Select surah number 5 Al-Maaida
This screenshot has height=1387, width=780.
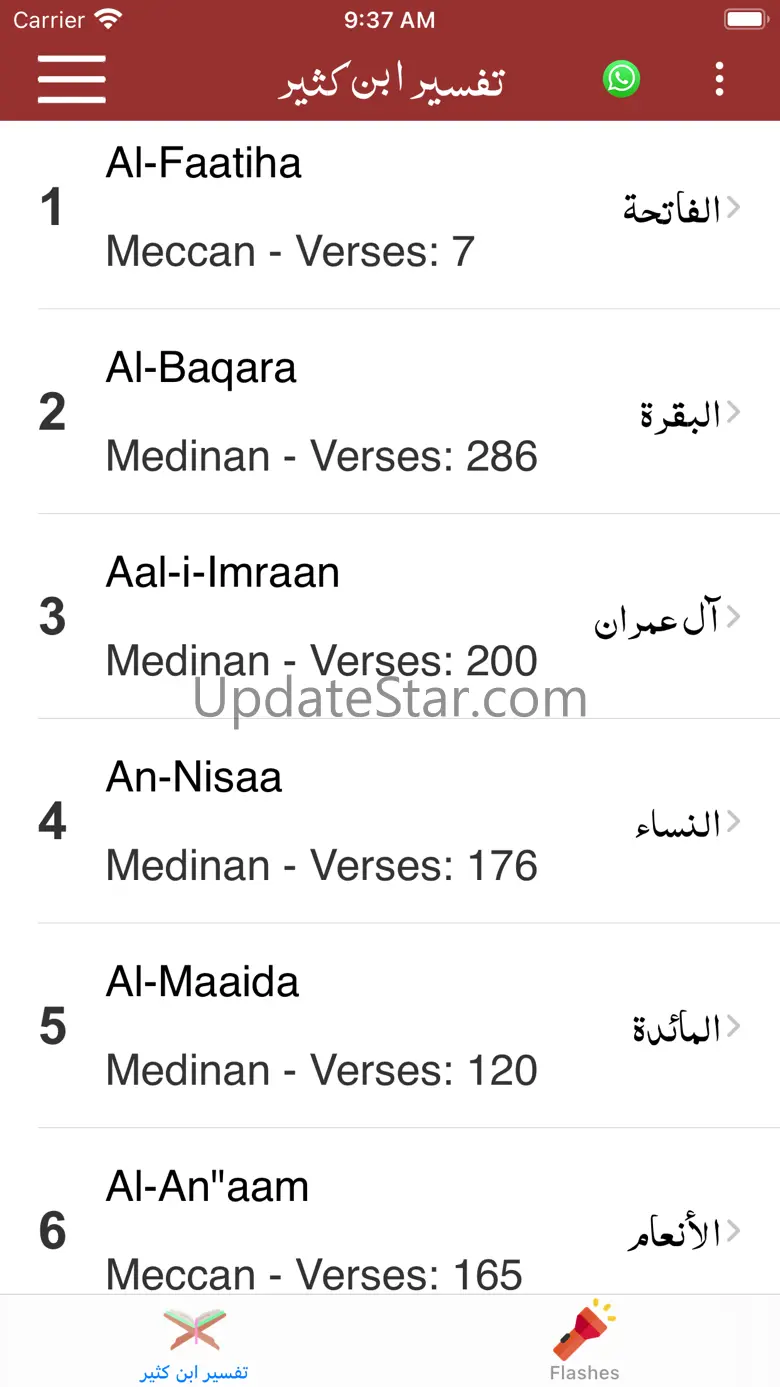click(53, 1027)
